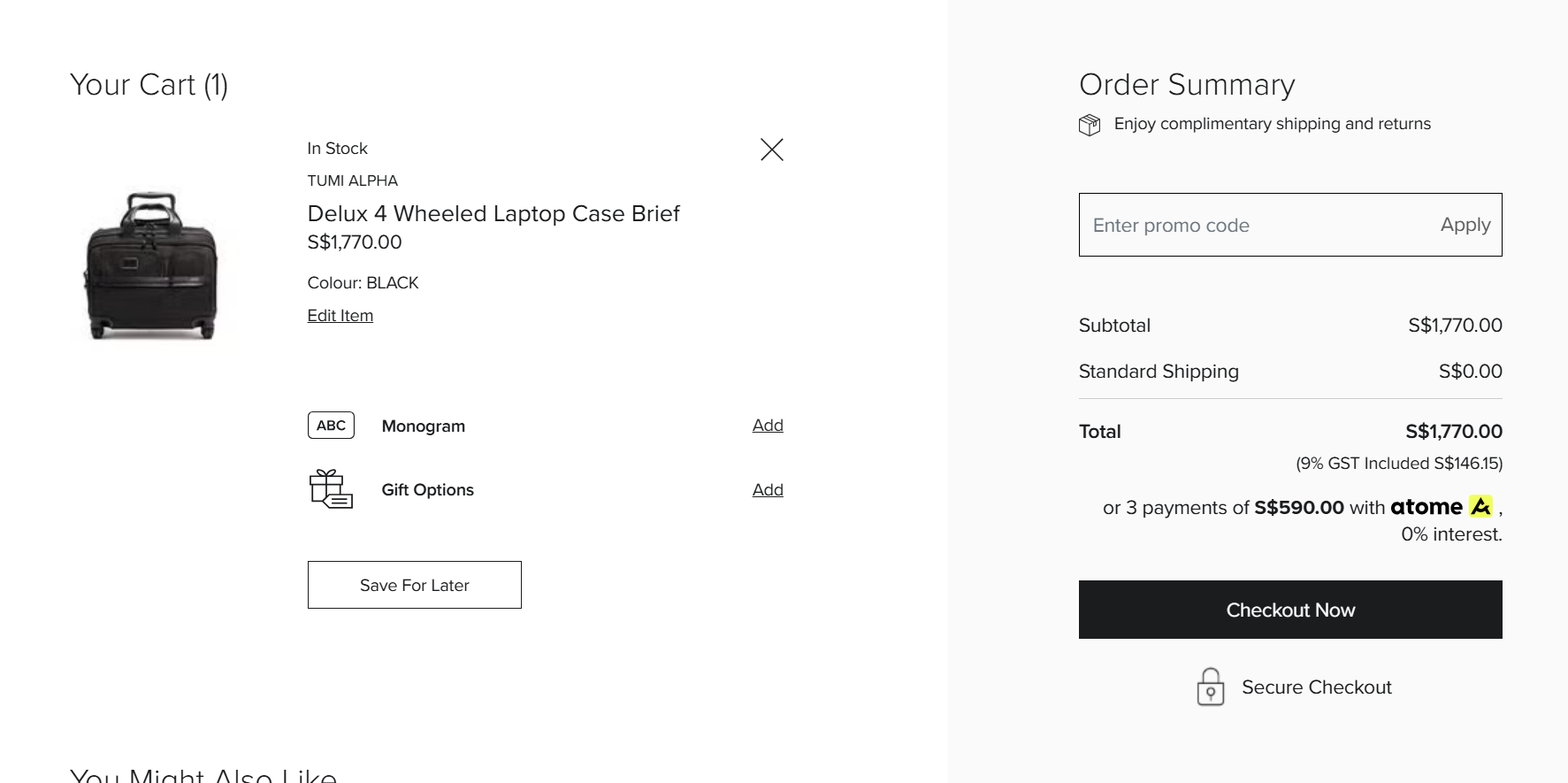Click the Monogram label text
This screenshot has width=1568, height=783.
tap(424, 426)
